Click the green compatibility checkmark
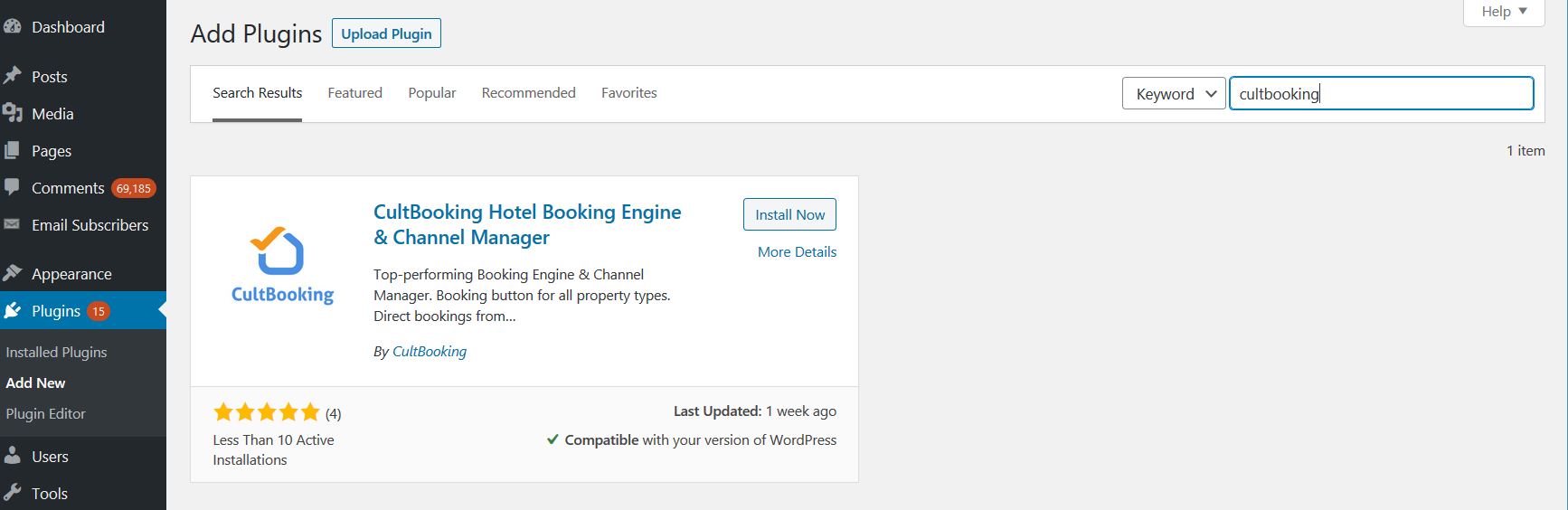This screenshot has width=1568, height=510. coord(553,439)
